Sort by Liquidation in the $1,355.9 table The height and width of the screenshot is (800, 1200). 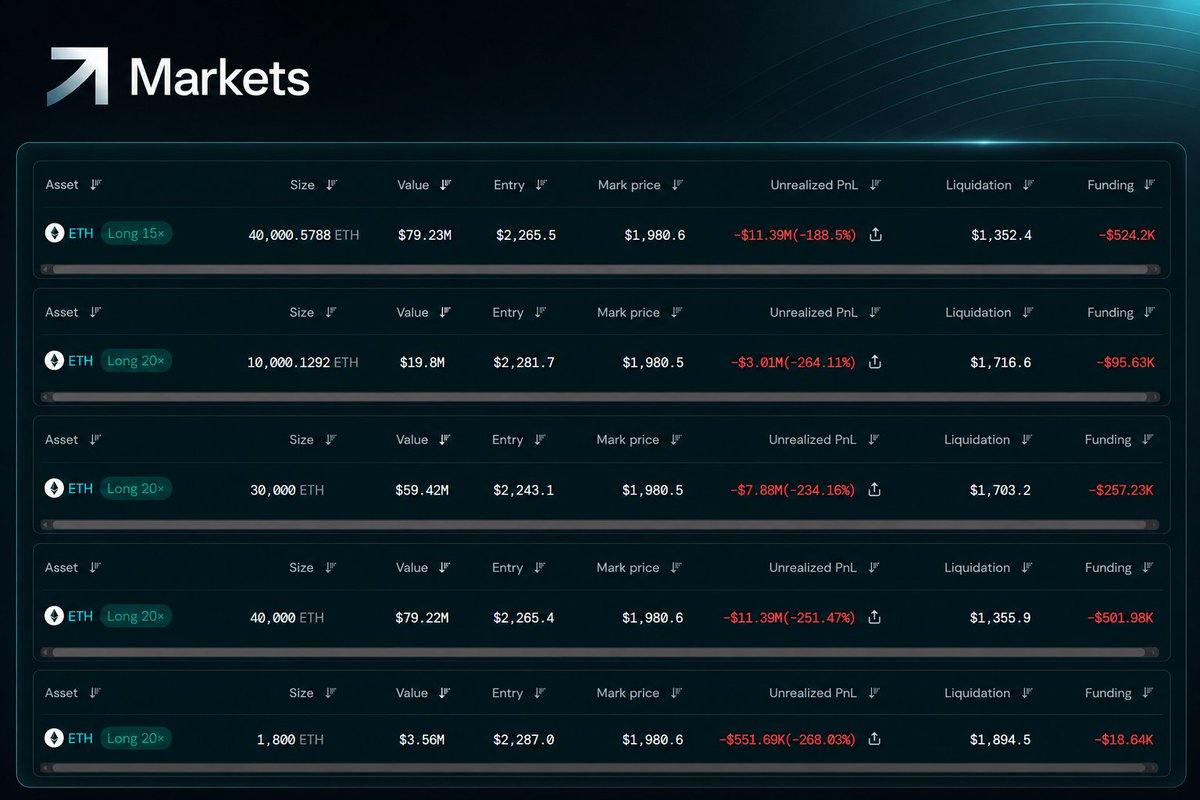(1026, 568)
